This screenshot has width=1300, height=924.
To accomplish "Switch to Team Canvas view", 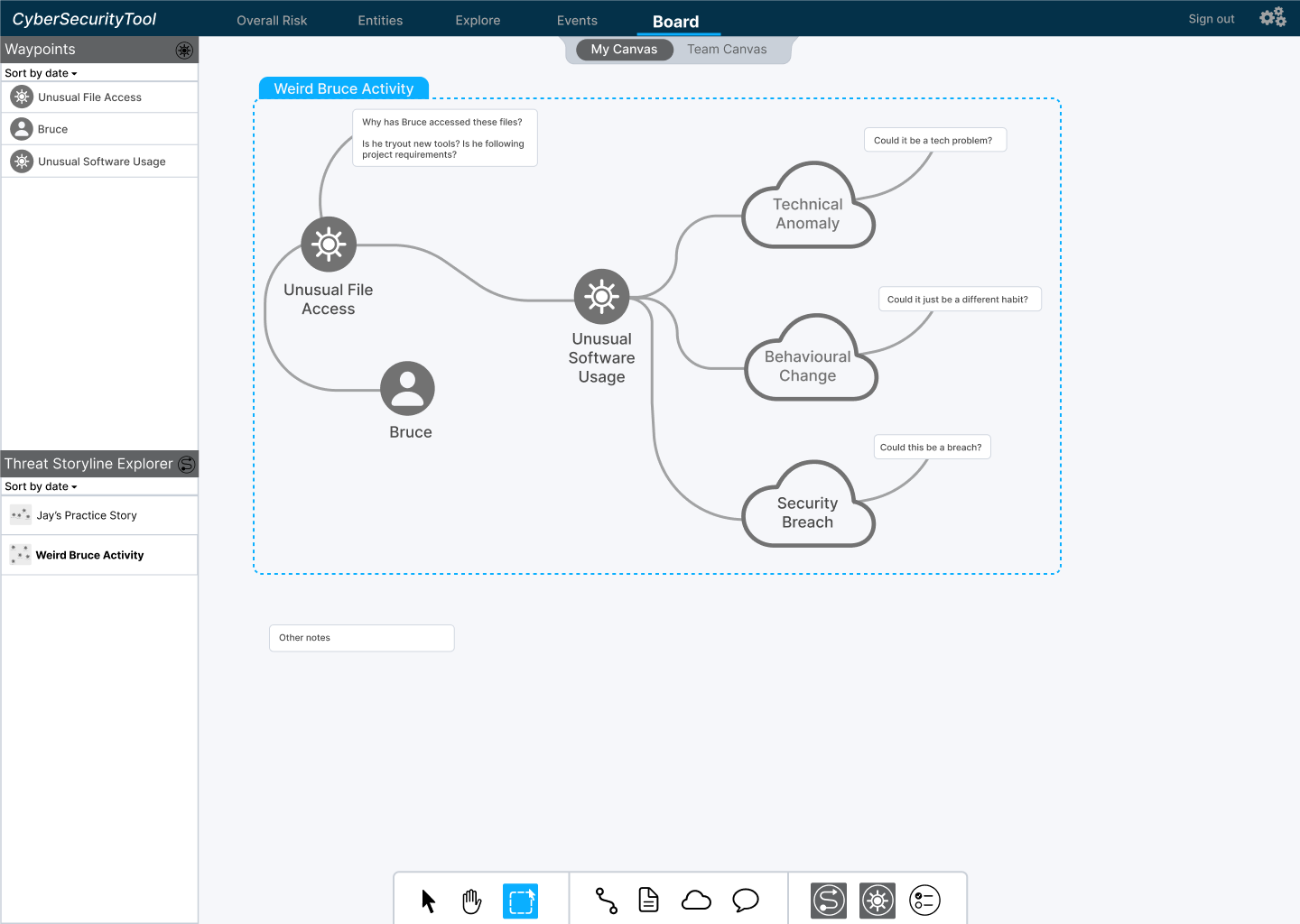I will [x=727, y=50].
